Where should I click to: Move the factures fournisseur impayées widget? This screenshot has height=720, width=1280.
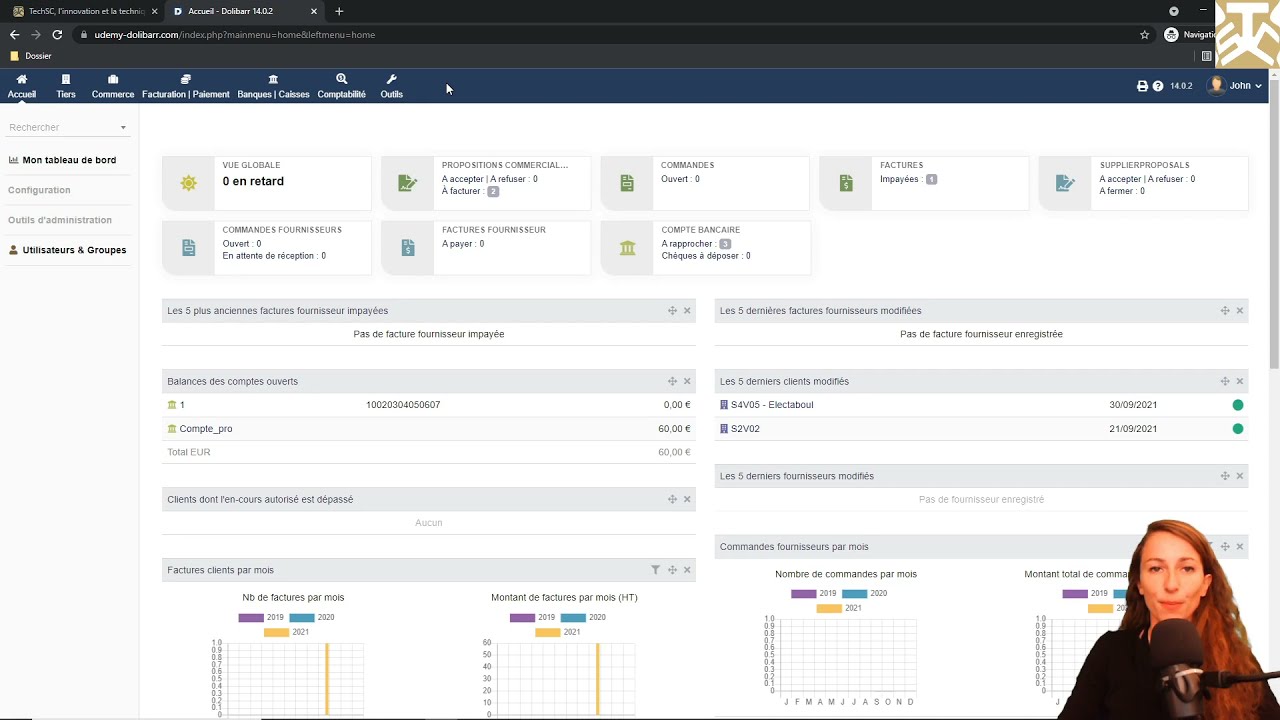672,311
